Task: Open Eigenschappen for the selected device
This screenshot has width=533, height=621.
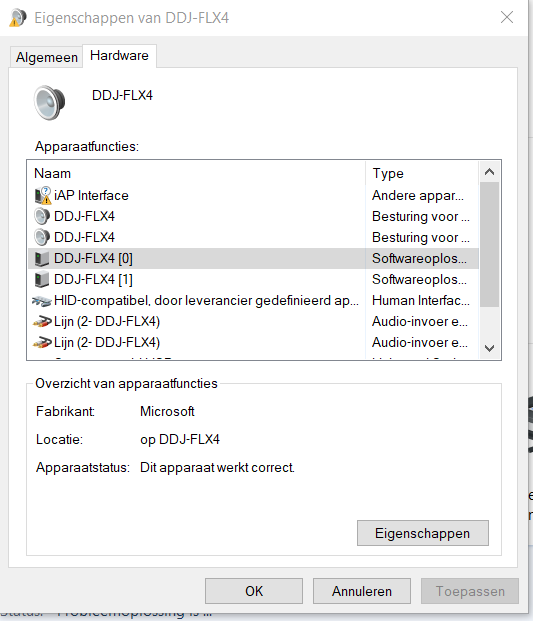Action: tap(423, 533)
